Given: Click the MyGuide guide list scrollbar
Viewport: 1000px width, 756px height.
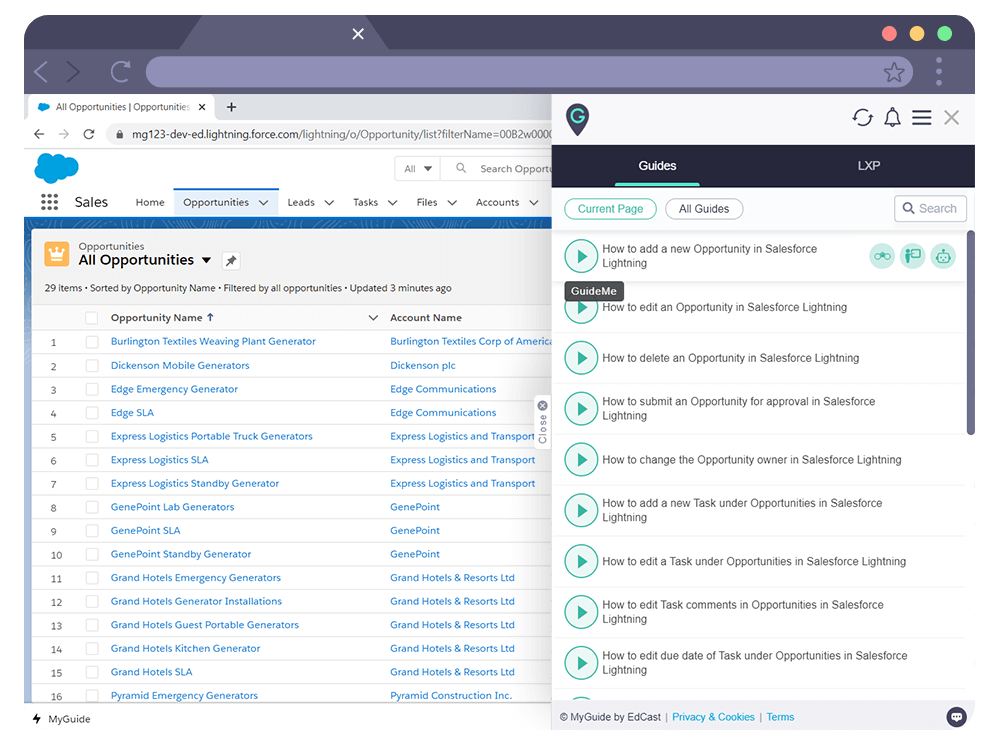Looking at the screenshot, I should (x=970, y=332).
